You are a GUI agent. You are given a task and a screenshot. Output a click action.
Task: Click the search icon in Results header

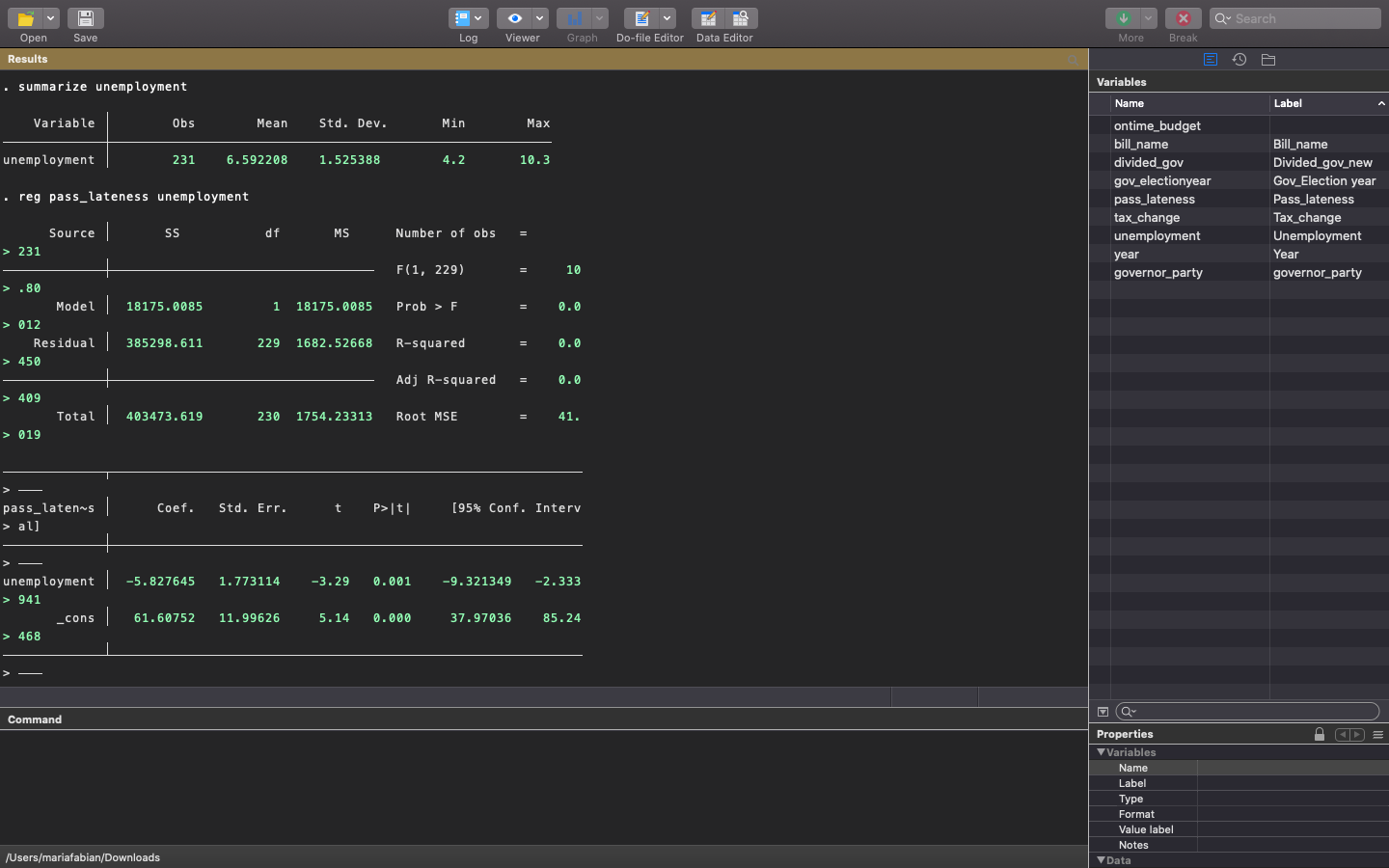click(x=1072, y=60)
